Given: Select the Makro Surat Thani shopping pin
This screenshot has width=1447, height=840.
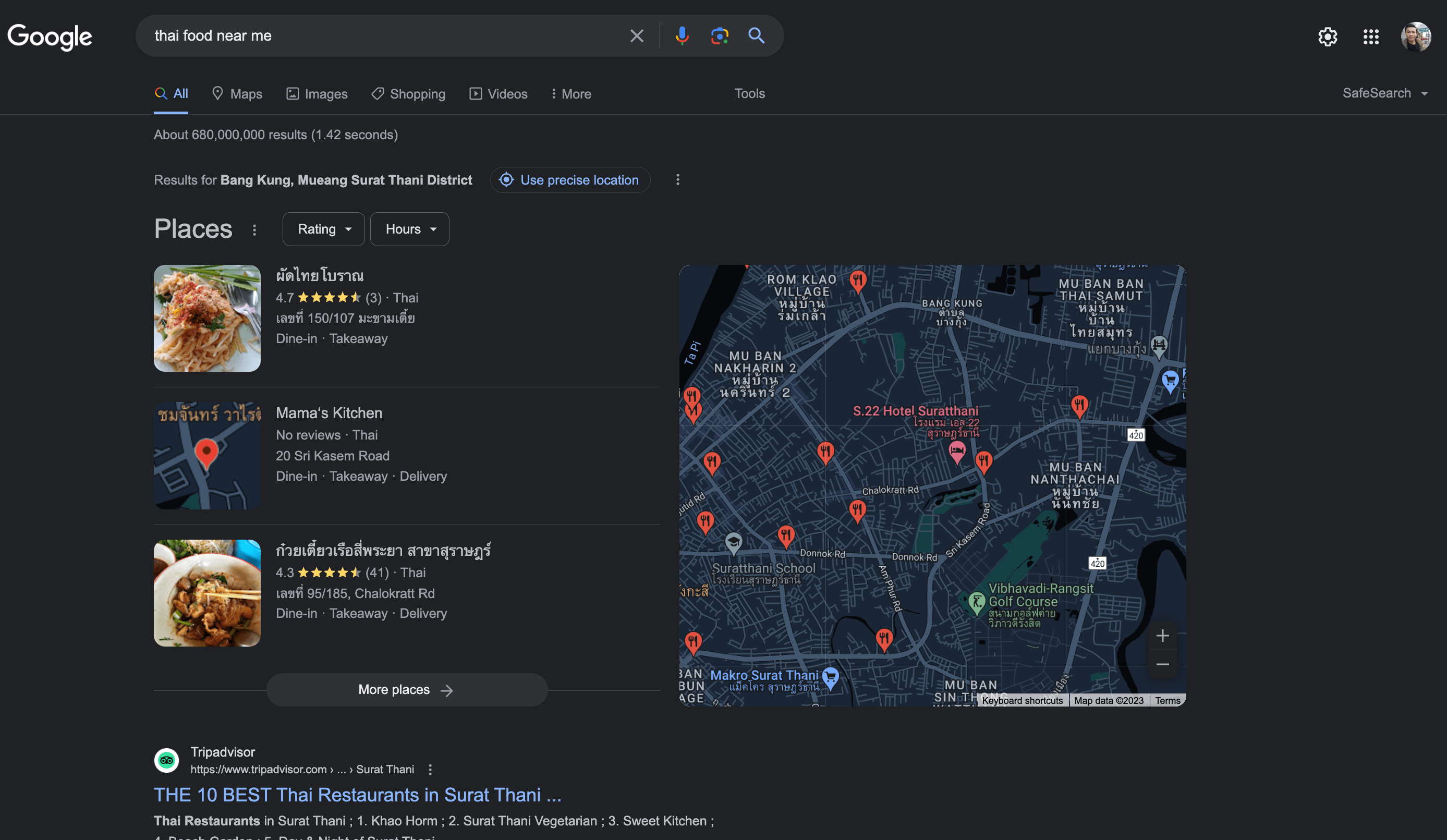Looking at the screenshot, I should [x=830, y=677].
